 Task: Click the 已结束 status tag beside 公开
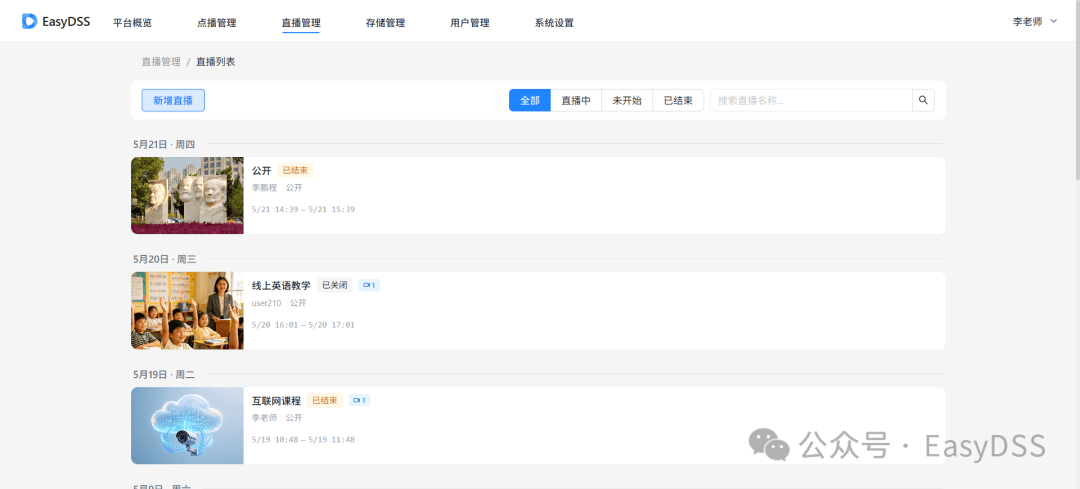tap(295, 170)
